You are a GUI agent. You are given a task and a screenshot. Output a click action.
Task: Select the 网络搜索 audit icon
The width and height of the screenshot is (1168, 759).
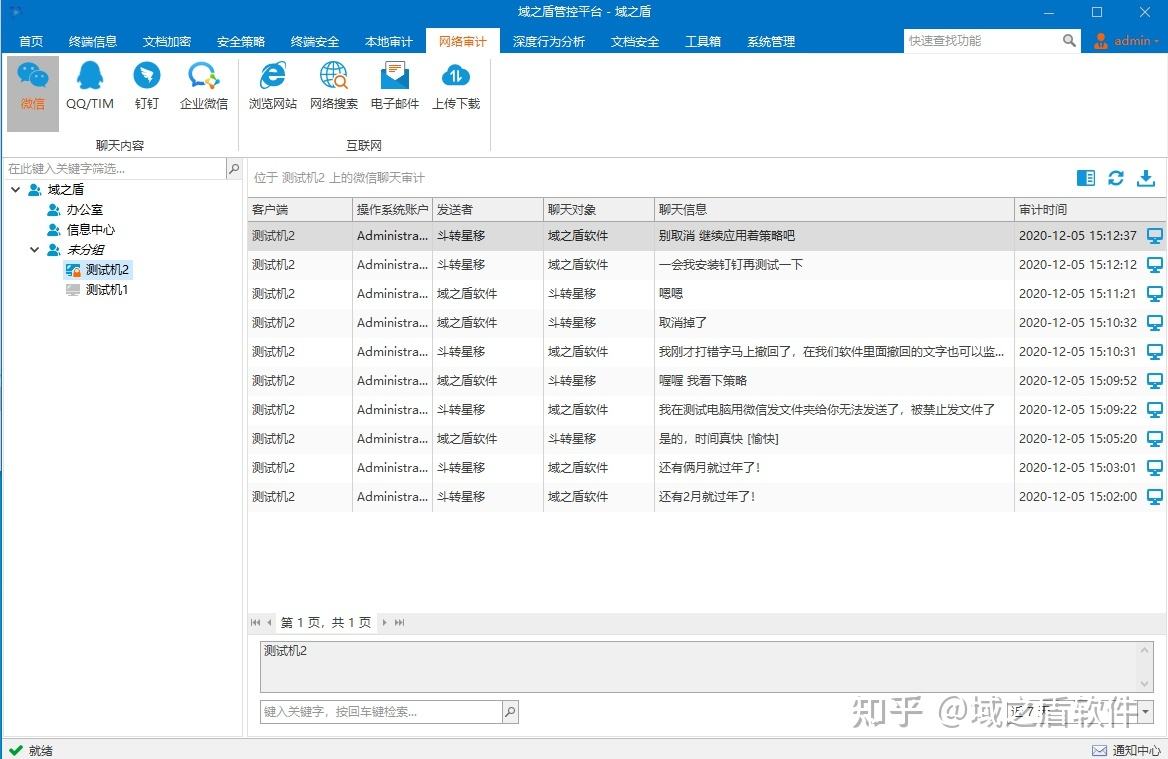click(x=334, y=87)
